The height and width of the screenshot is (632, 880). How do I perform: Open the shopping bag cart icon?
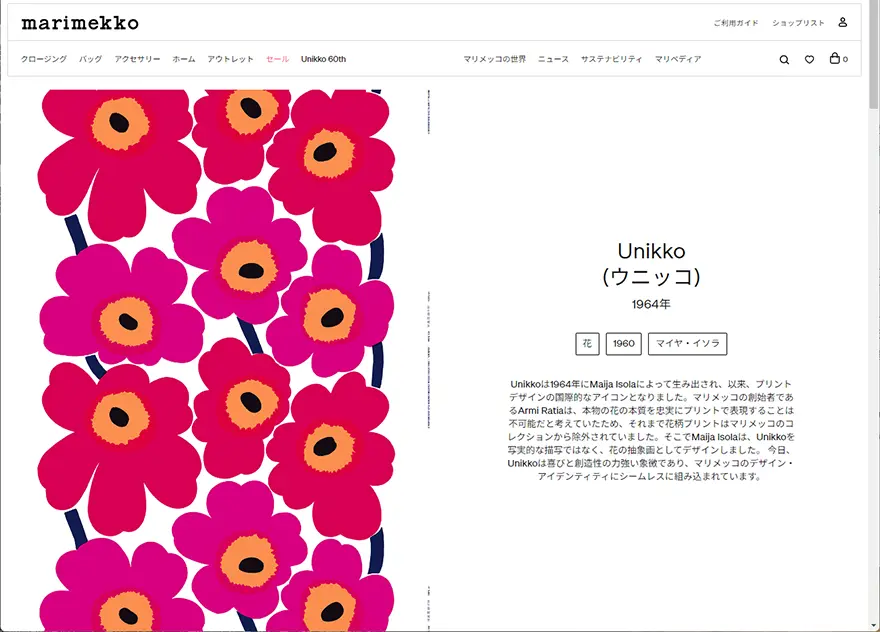pyautogui.click(x=838, y=58)
